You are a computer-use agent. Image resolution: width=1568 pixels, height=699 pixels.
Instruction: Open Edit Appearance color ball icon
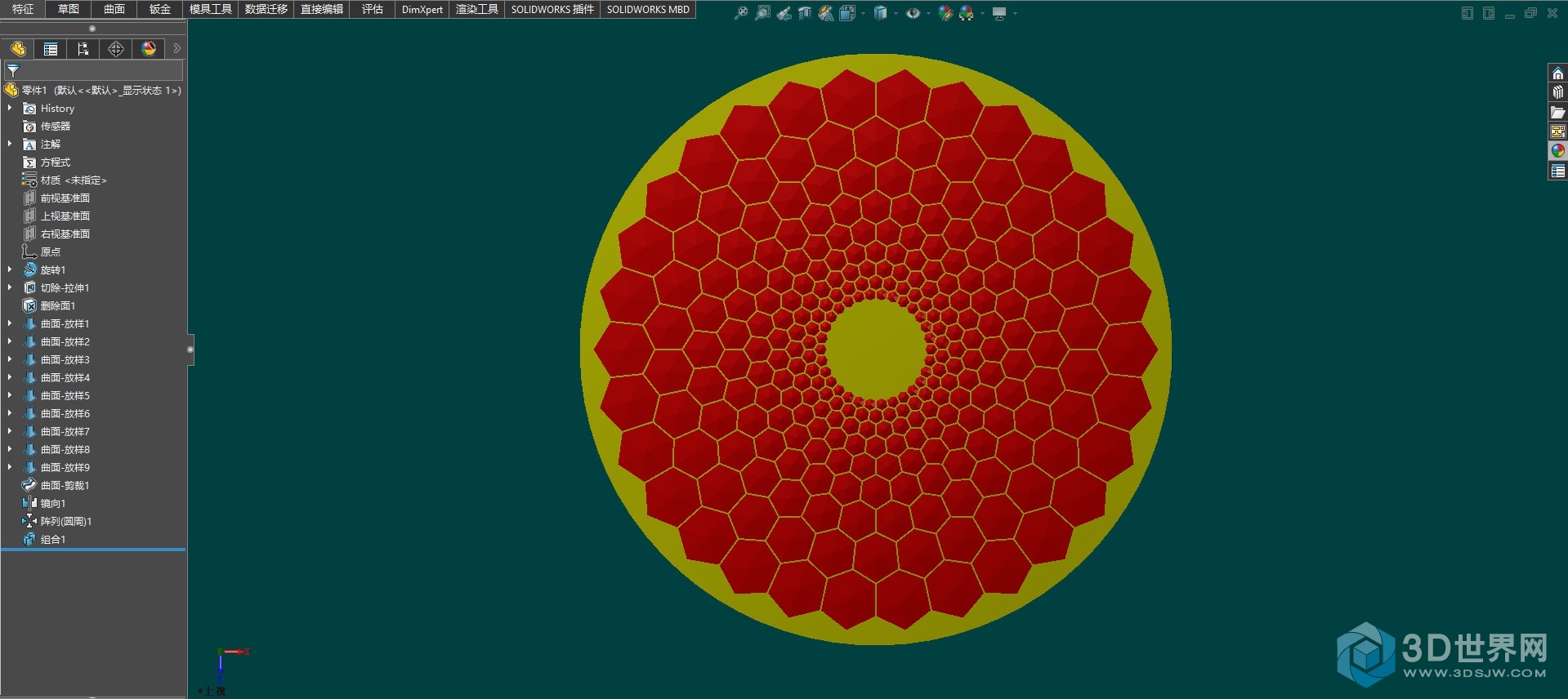pyautogui.click(x=945, y=13)
